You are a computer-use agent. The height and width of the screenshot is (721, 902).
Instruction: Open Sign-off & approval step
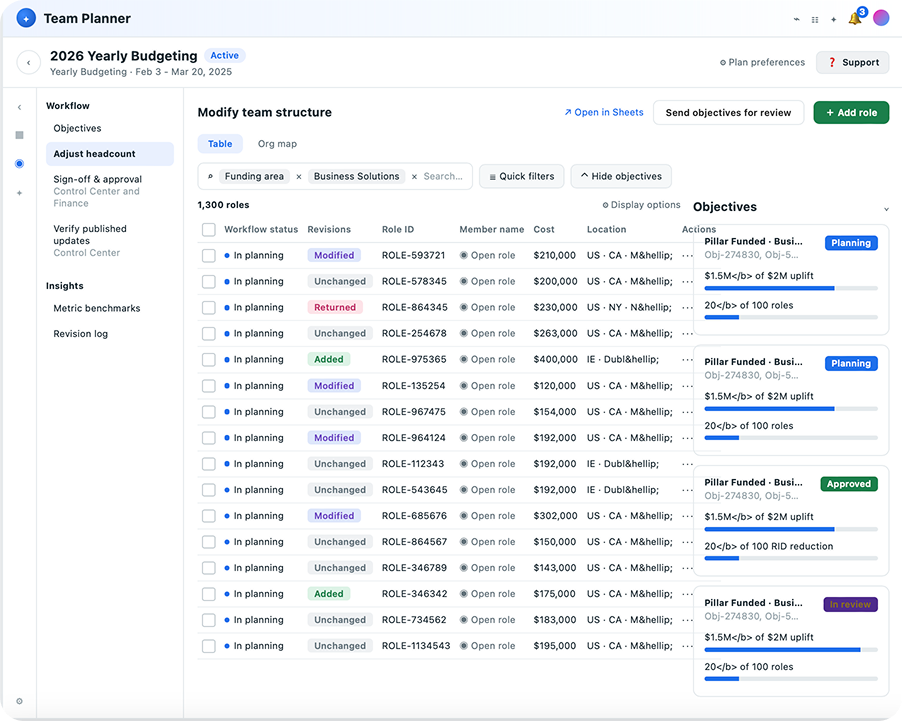pos(110,191)
